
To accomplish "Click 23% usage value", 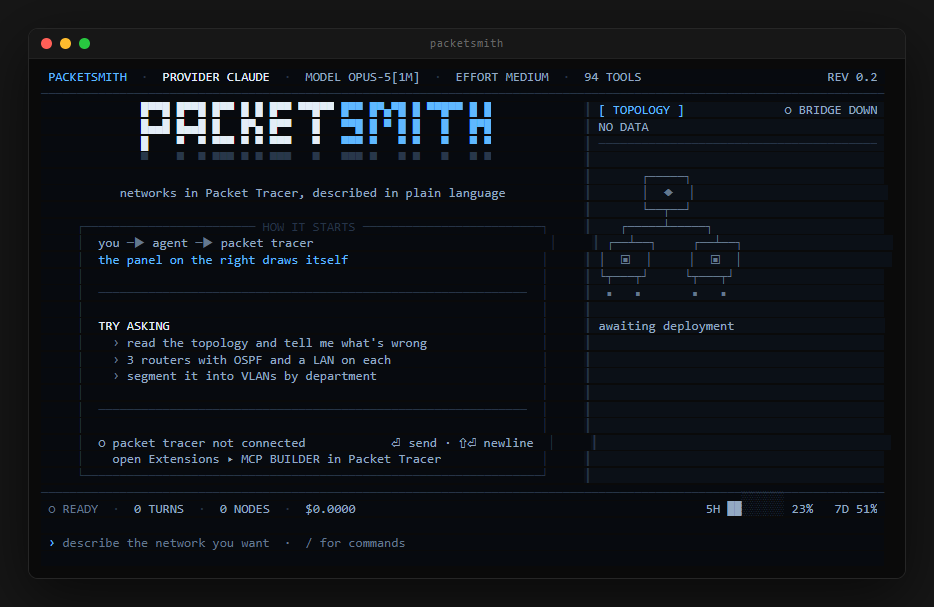I will (x=802, y=509).
